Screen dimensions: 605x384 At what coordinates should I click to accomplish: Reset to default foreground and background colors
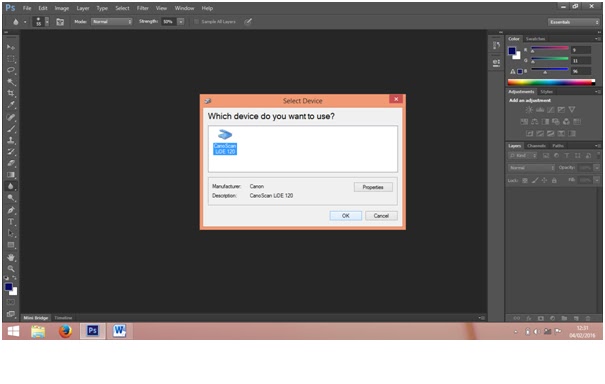tap(7, 278)
